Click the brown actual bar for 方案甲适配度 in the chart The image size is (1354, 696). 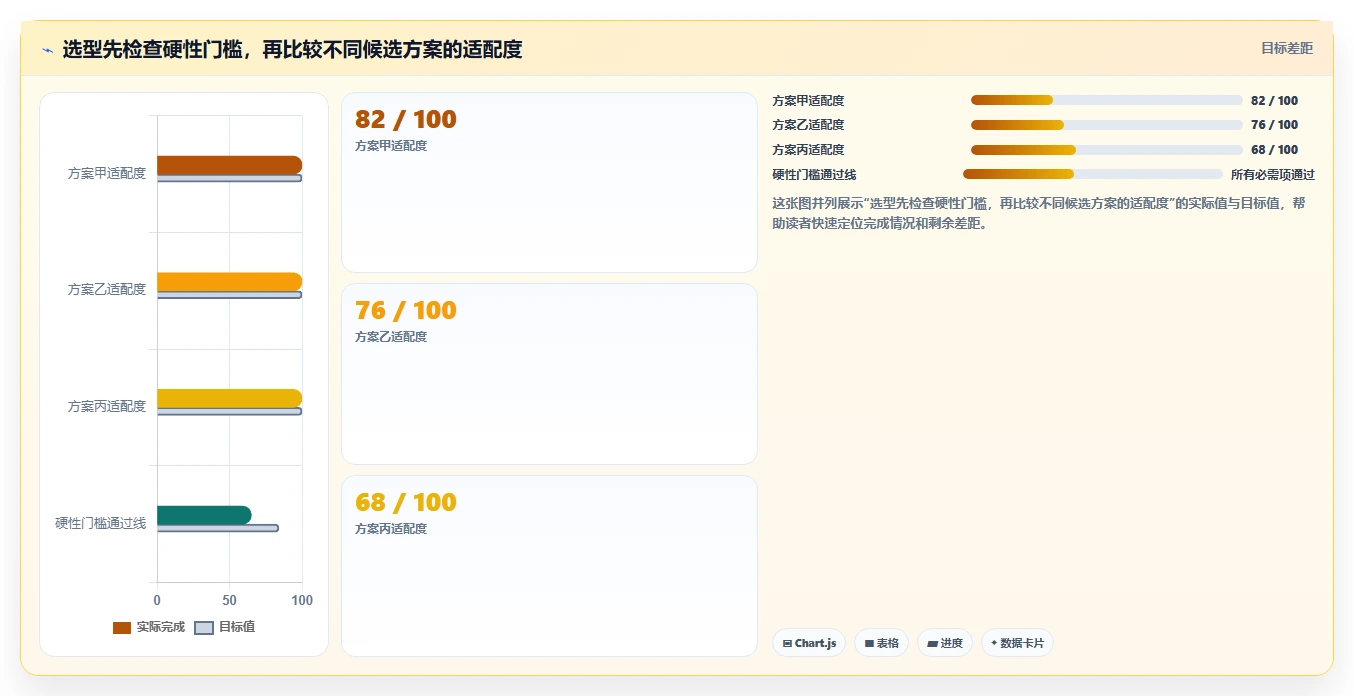point(229,165)
